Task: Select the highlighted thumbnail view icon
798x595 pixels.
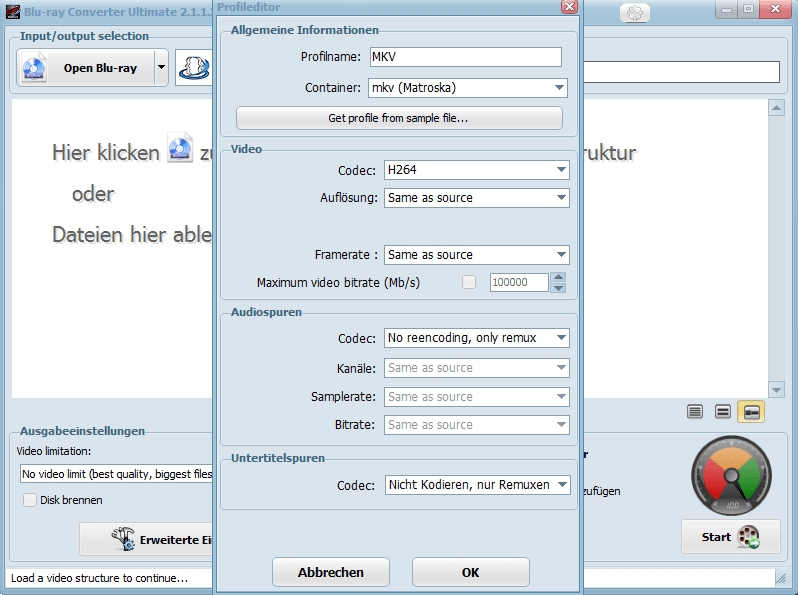Action: click(x=751, y=411)
